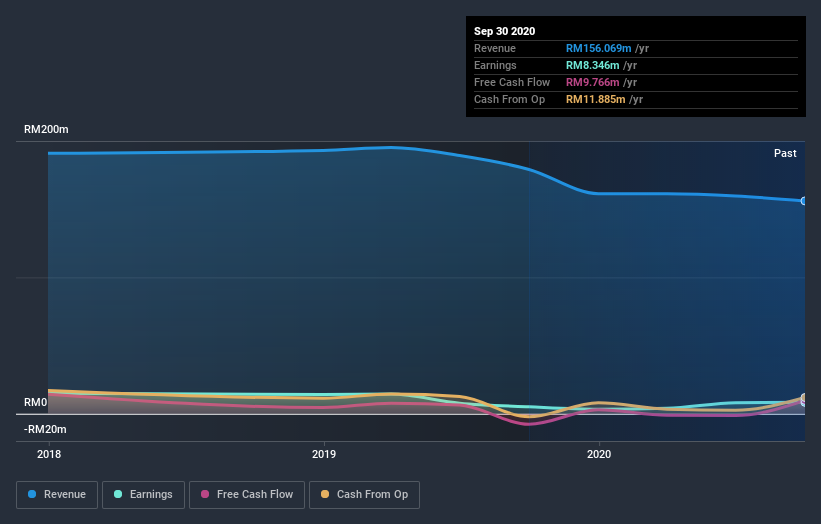Click the blue Revenue endpoint marker
This screenshot has height=524, width=821.
(x=803, y=201)
